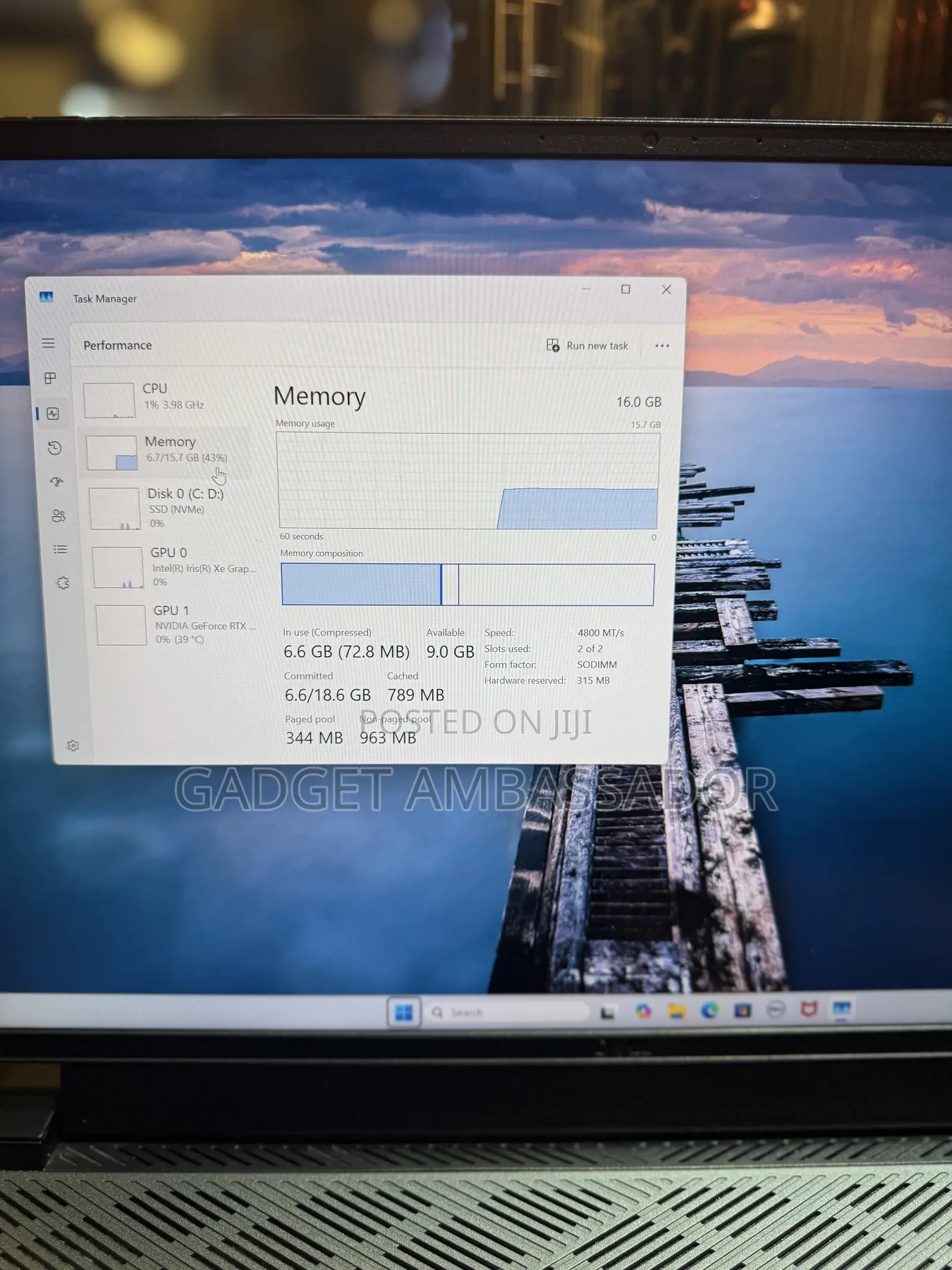Click the Speed value 4800 MT/s
Viewport: 952px width, 1270px height.
click(x=600, y=633)
